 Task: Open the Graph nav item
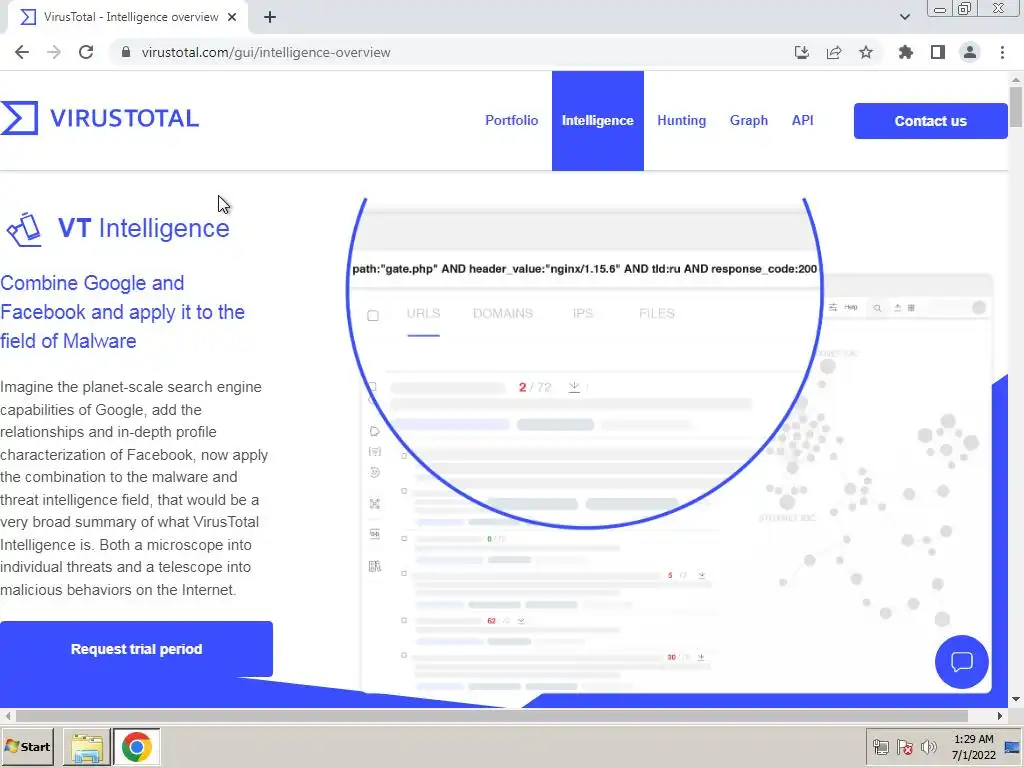[x=748, y=120]
